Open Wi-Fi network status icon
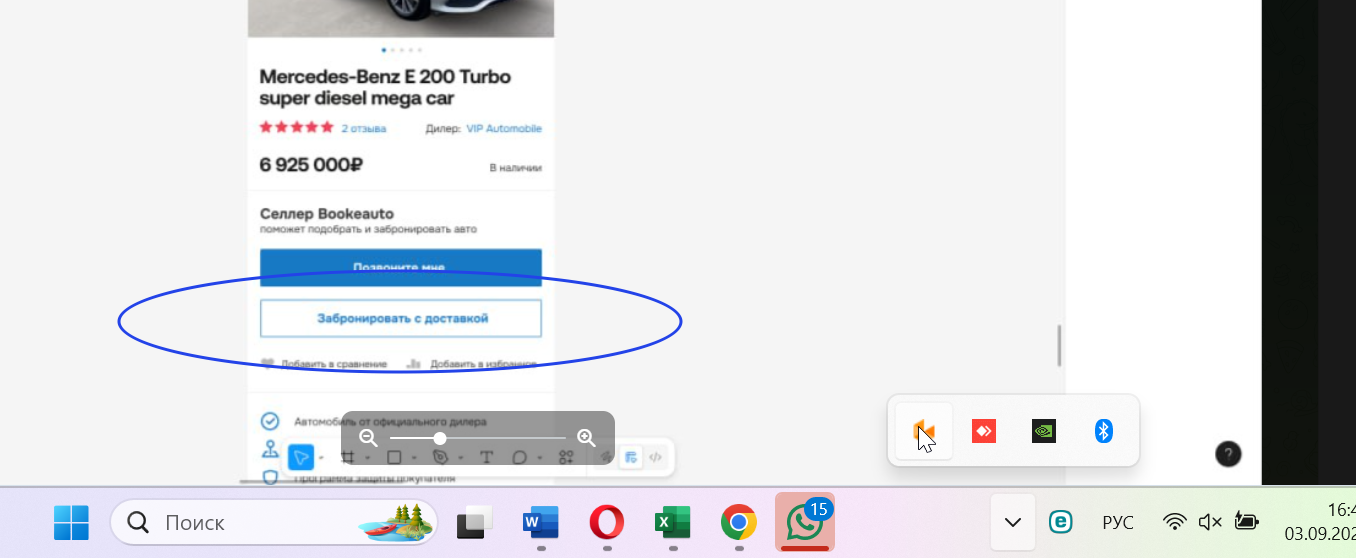This screenshot has width=1356, height=558. click(x=1176, y=522)
